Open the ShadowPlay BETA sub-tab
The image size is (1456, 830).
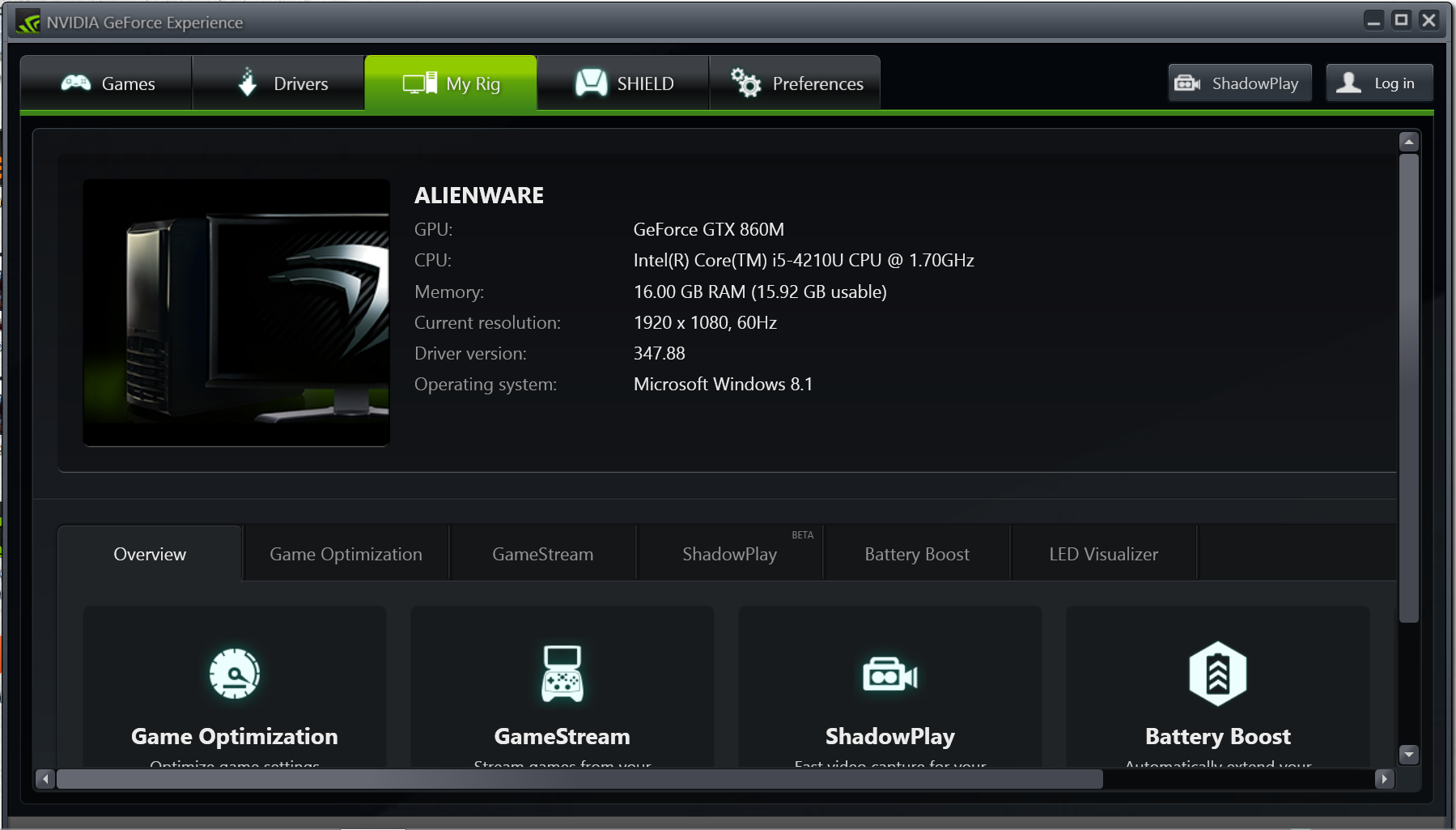click(x=730, y=554)
